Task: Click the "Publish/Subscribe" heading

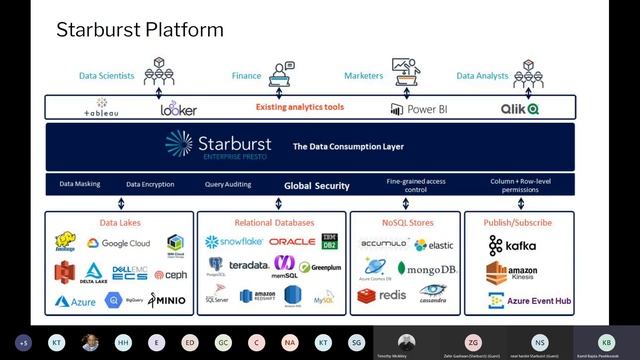Action: [x=518, y=222]
